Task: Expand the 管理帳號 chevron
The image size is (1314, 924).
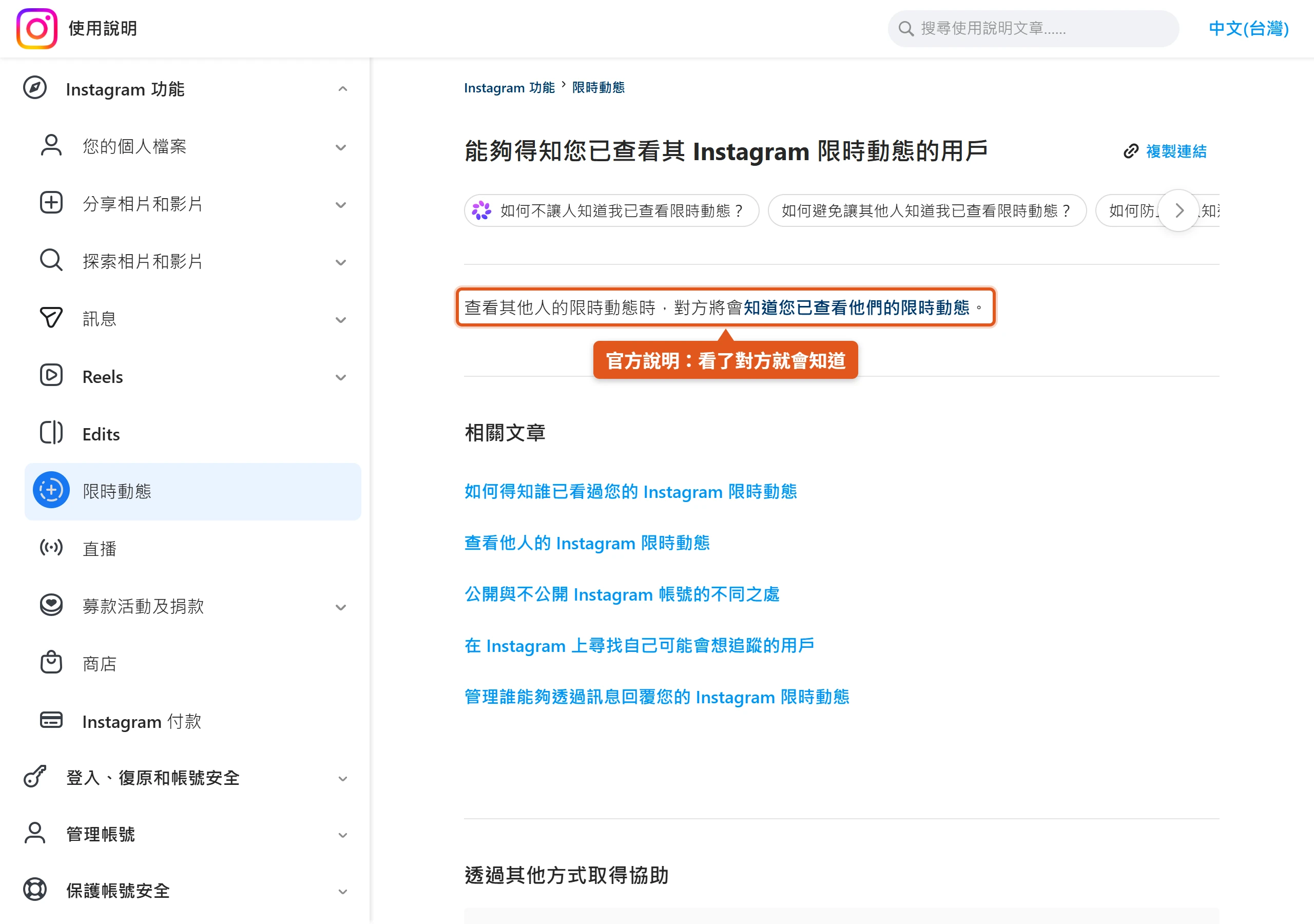Action: click(x=343, y=836)
